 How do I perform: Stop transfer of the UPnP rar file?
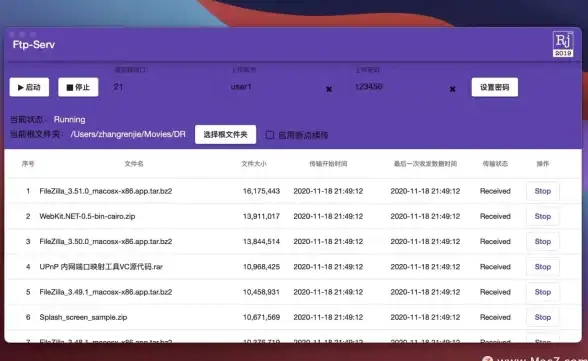coord(543,267)
